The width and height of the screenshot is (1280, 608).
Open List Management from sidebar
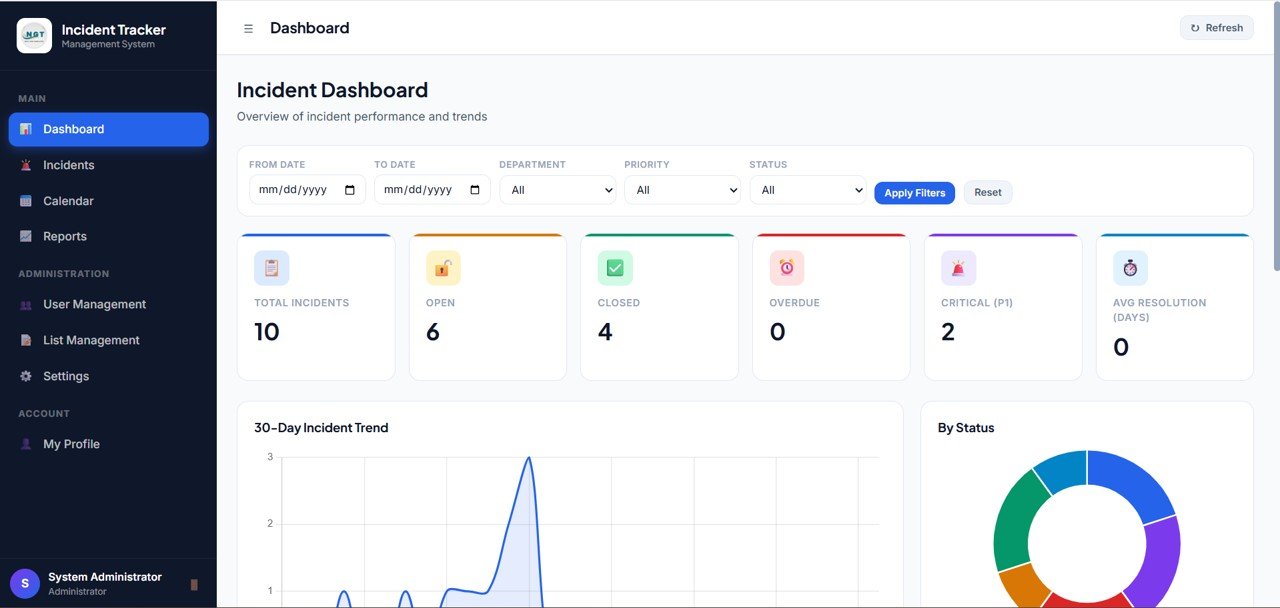pos(109,340)
